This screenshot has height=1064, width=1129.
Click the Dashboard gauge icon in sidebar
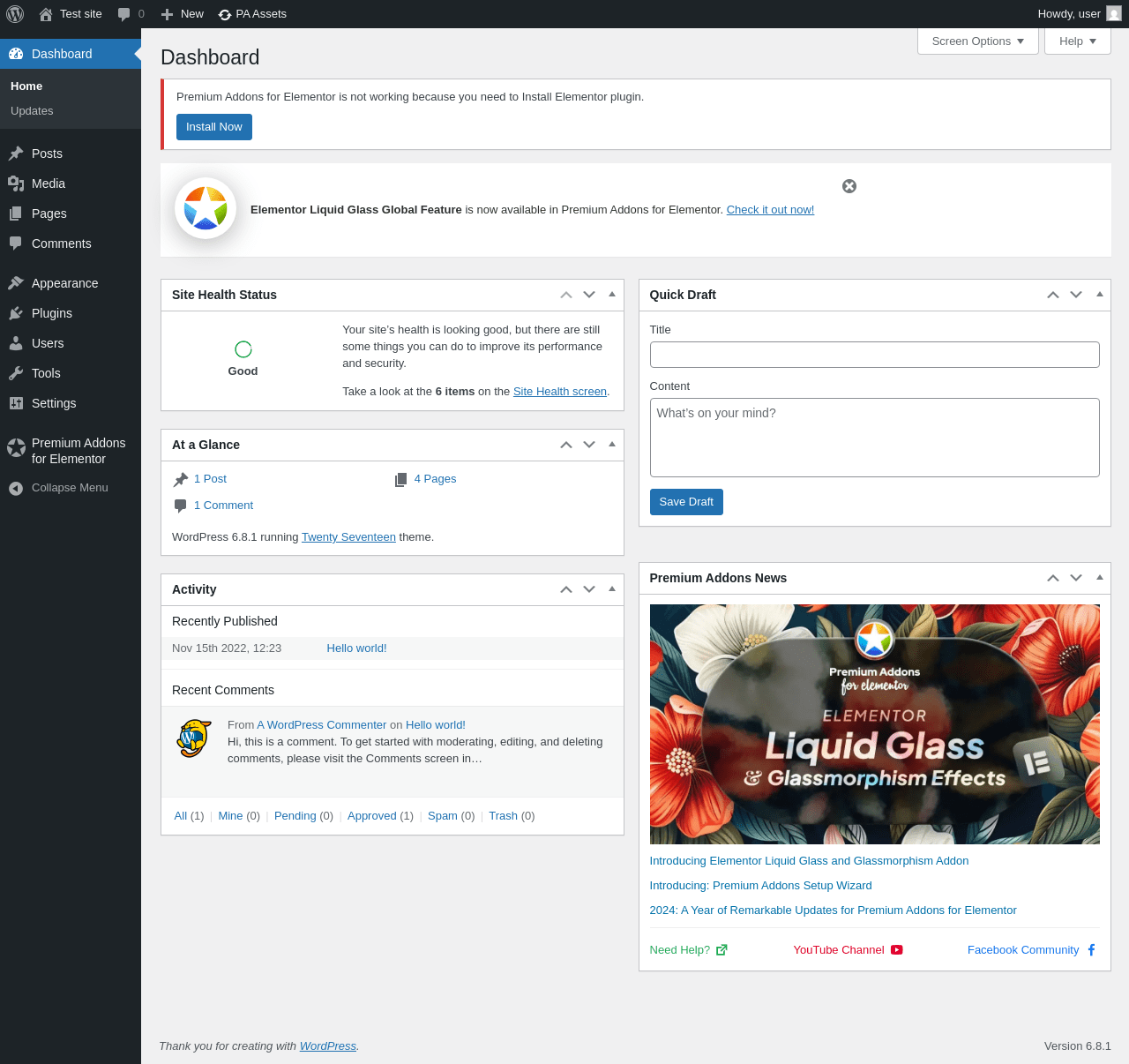pos(16,54)
